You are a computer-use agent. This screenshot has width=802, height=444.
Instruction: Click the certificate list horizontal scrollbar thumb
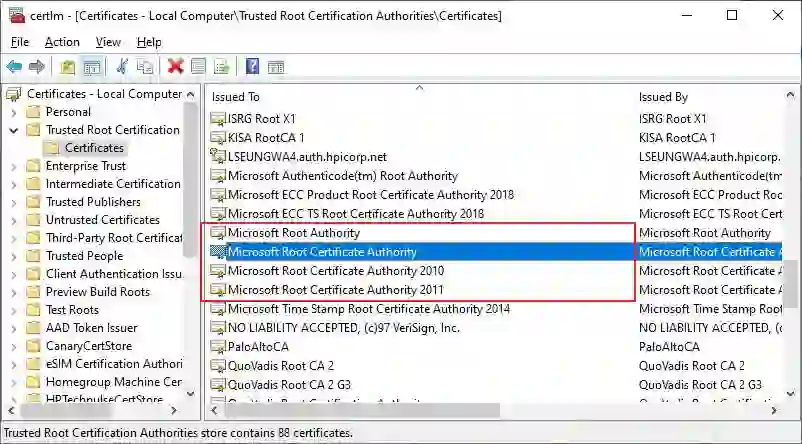click(362, 410)
